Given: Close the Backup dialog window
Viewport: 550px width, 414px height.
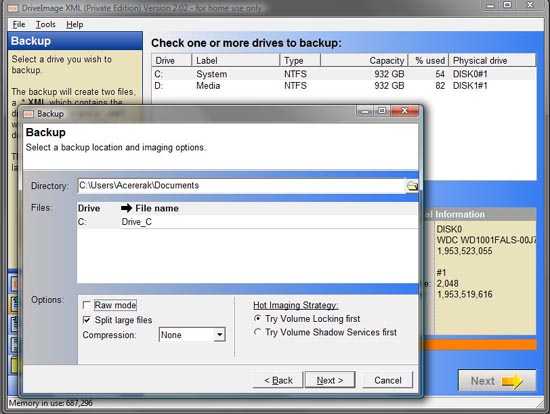Looking at the screenshot, I should tap(404, 111).
